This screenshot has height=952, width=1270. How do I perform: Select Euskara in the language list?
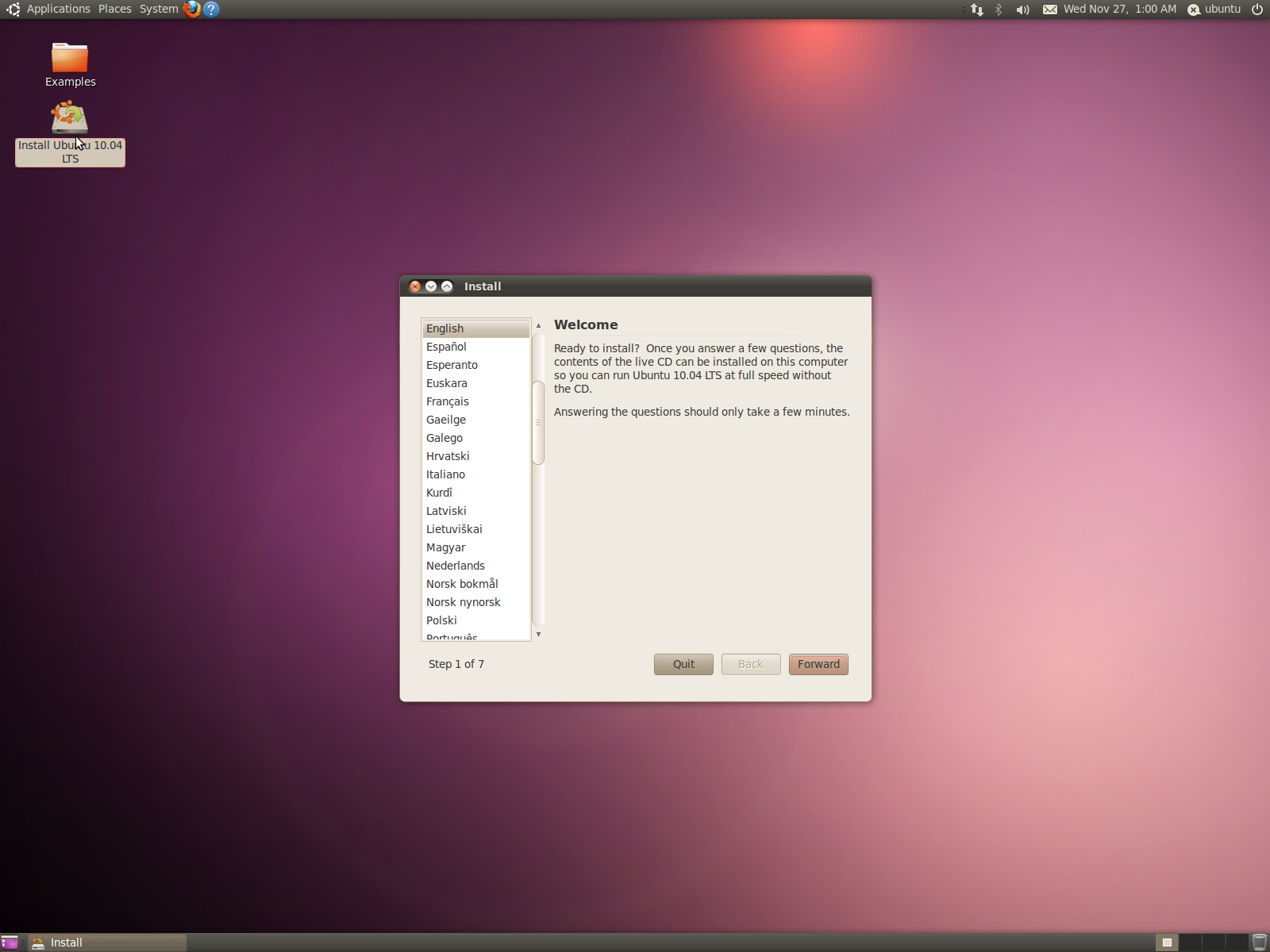pos(475,383)
